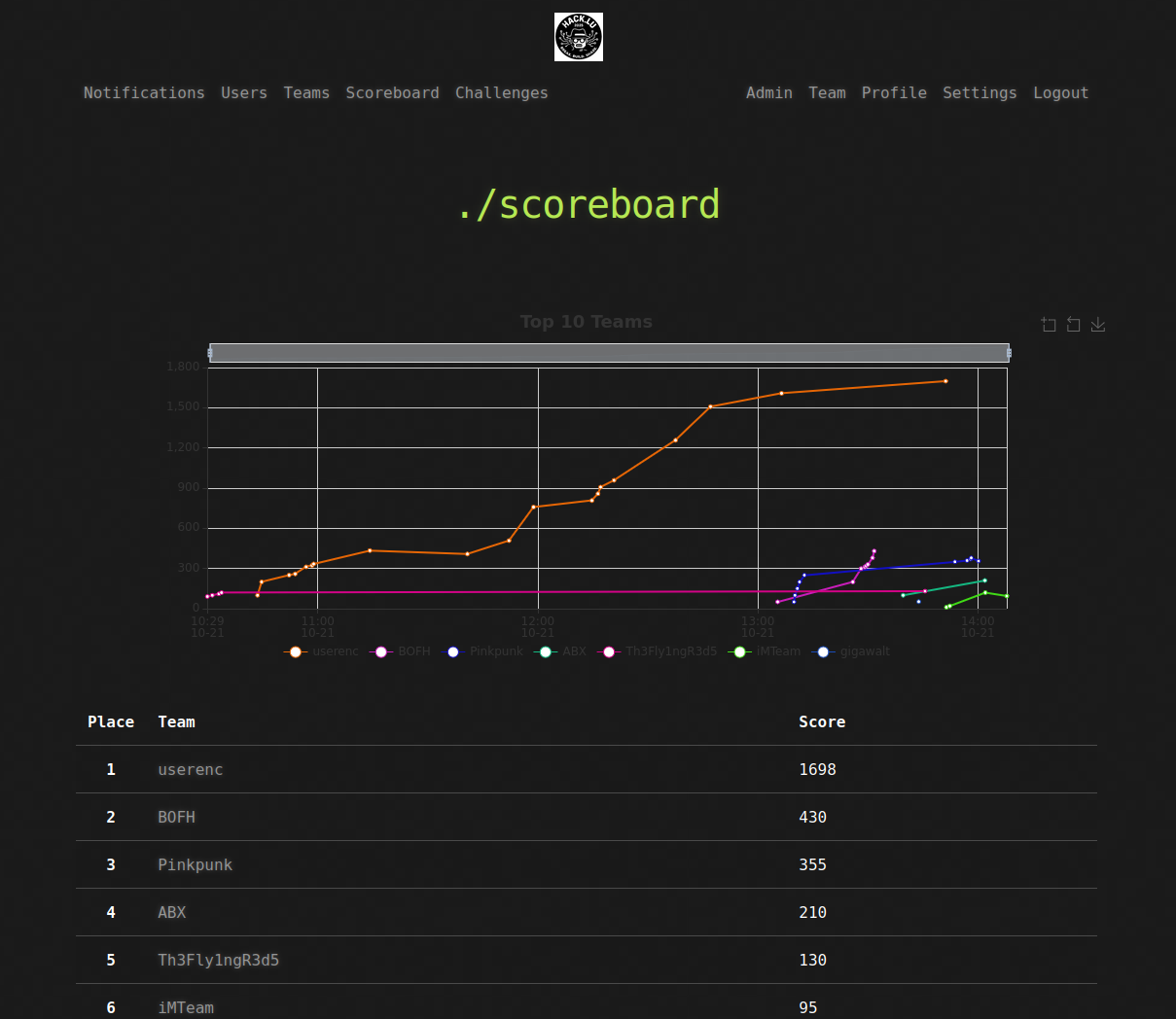This screenshot has width=1176, height=1019.
Task: Open the Profile page
Action: (894, 92)
